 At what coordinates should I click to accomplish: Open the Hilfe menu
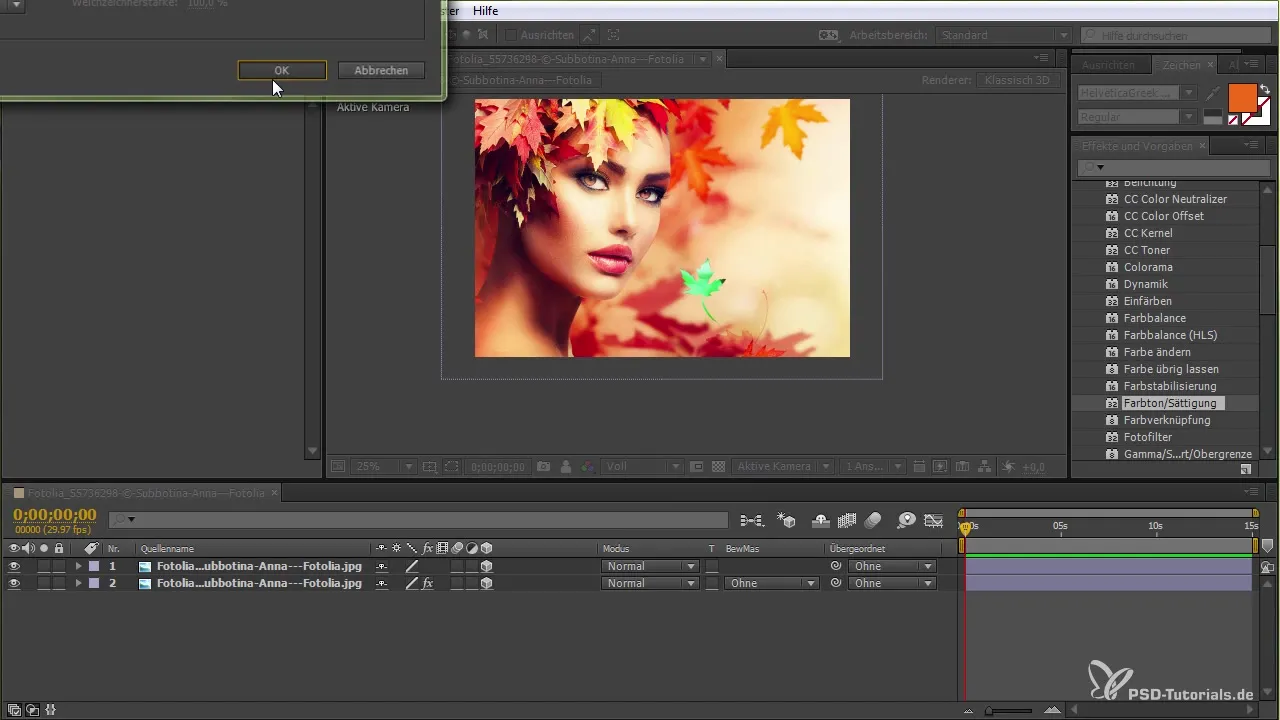pos(485,10)
